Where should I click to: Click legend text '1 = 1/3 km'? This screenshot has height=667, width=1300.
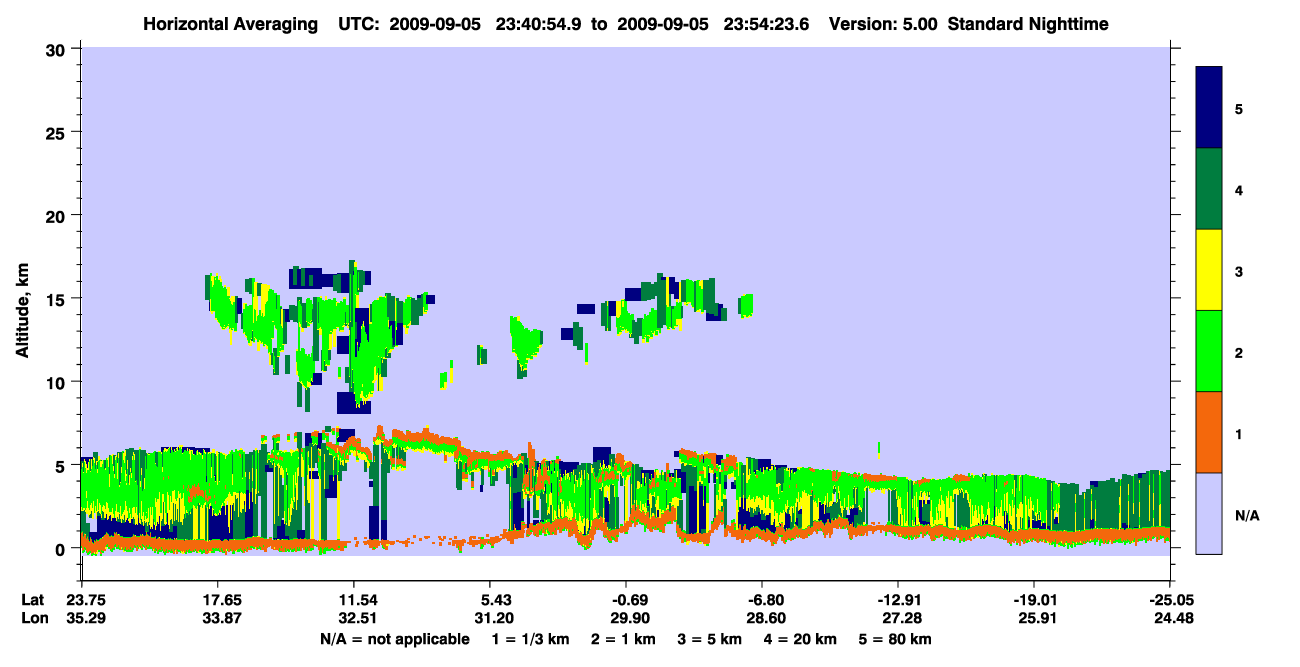(531, 639)
